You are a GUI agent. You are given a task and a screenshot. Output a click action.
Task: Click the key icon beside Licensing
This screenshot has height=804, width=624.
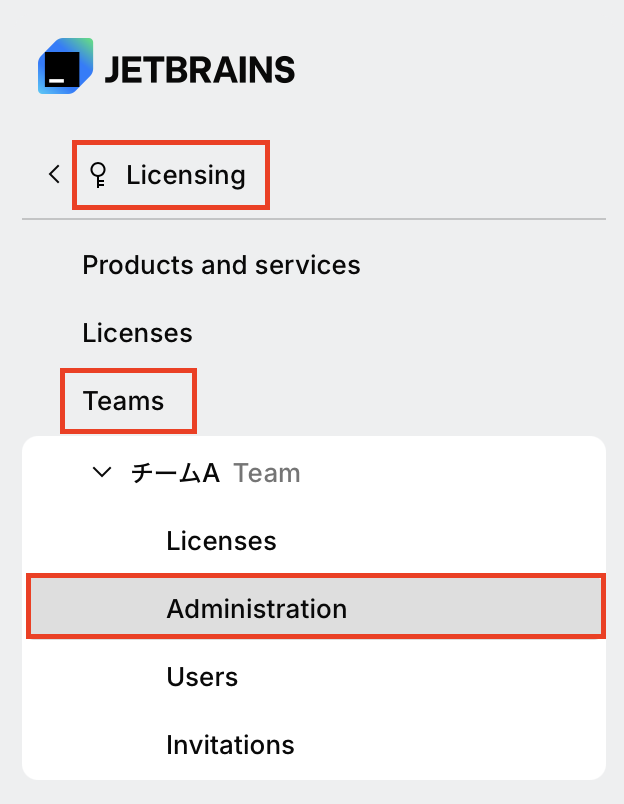pos(98,175)
